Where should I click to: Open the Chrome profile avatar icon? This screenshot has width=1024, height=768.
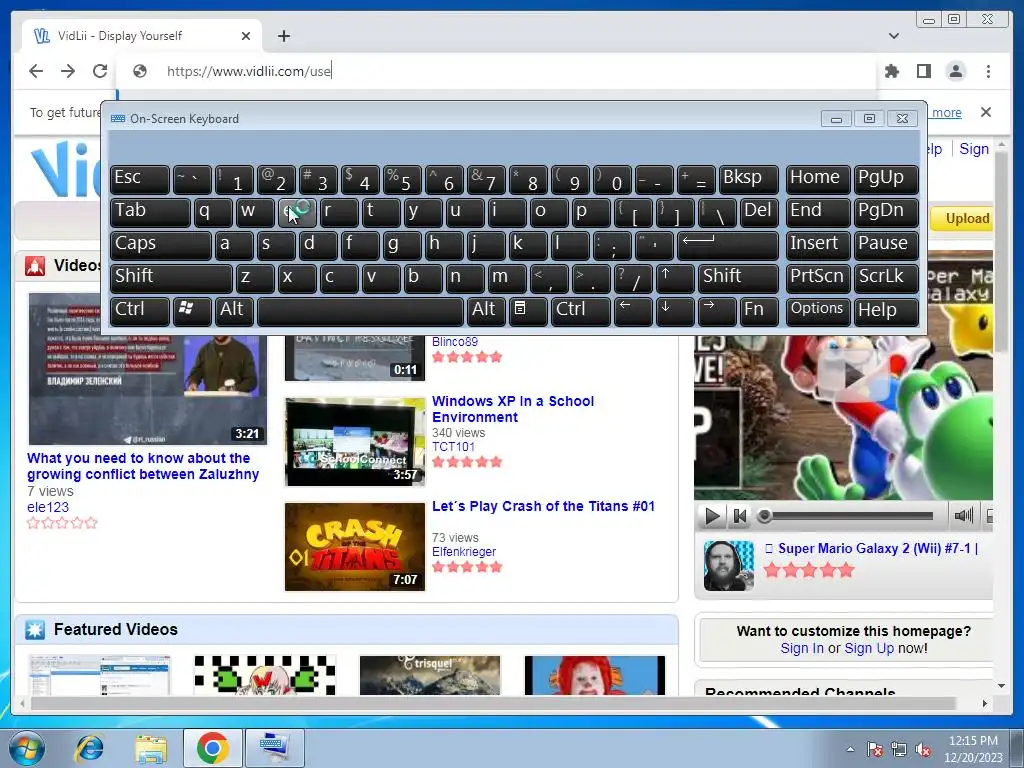pos(955,71)
